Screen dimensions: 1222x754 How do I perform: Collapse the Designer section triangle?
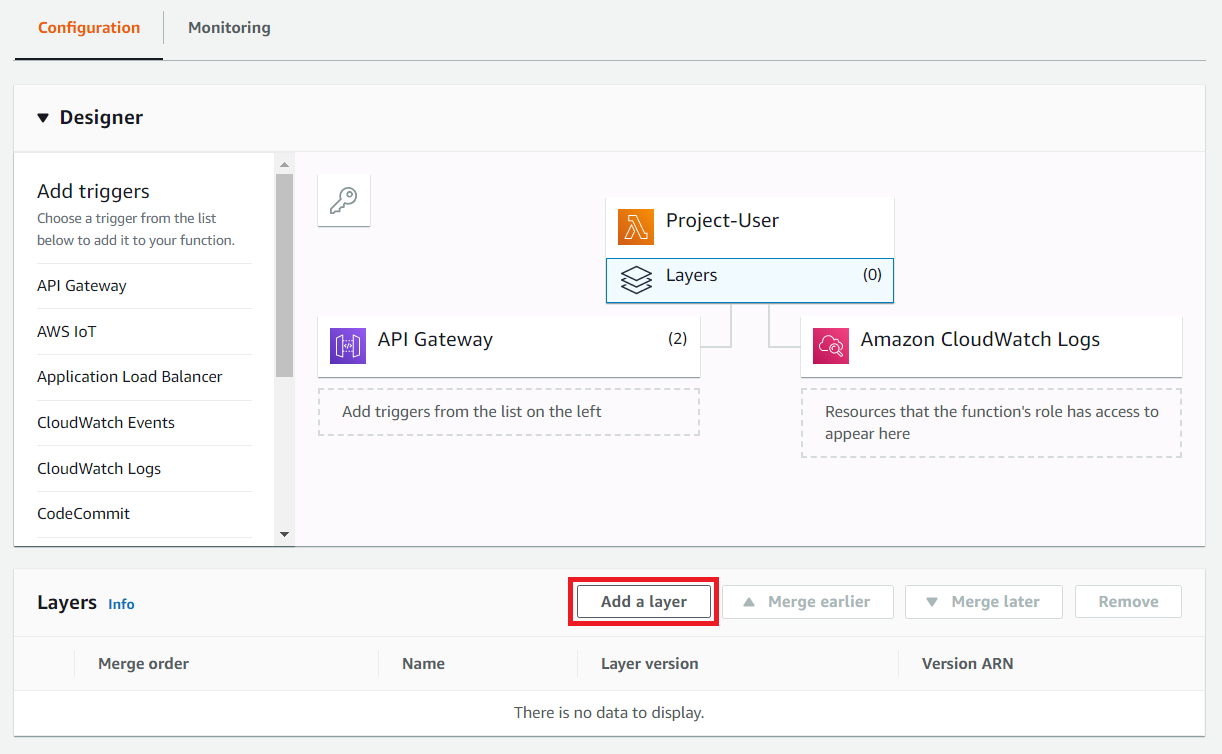(x=43, y=118)
